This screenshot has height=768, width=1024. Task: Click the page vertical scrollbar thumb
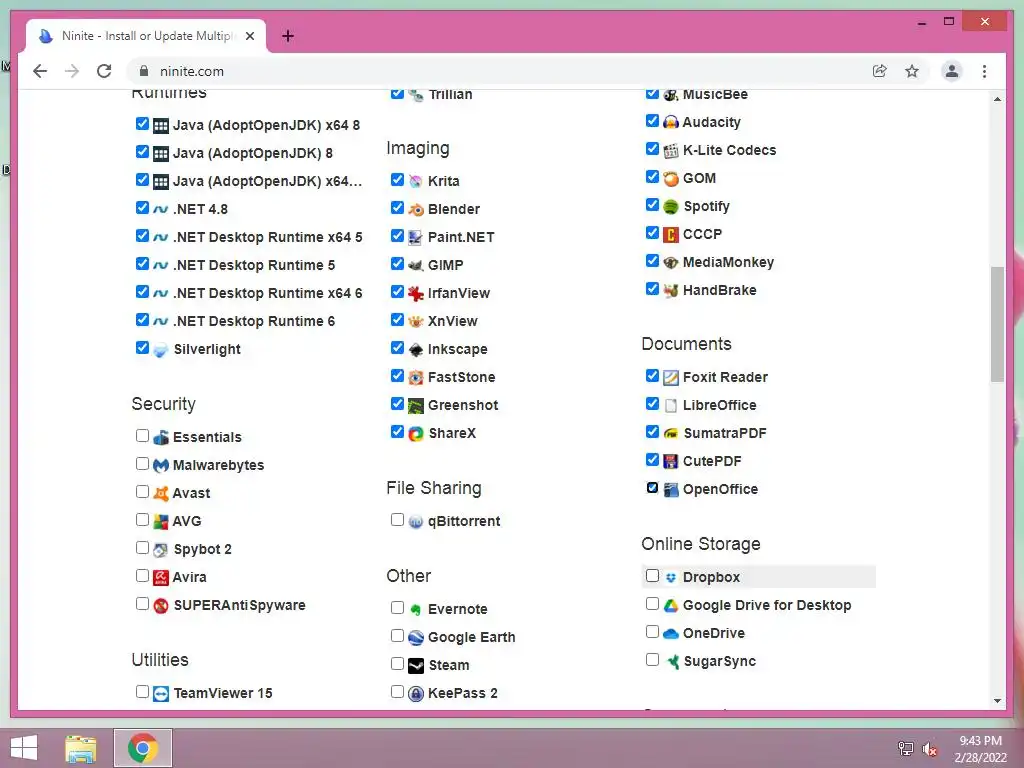point(997,324)
